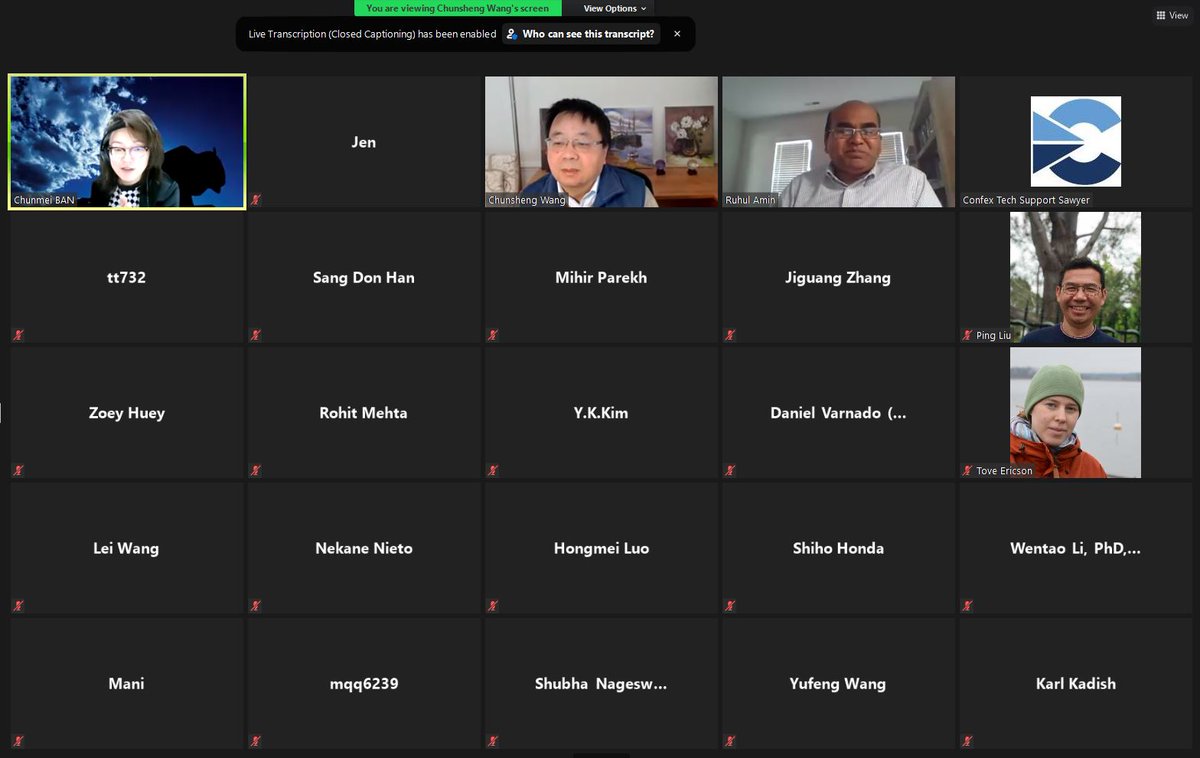The image size is (1200, 758).
Task: Click the name Jiguang Zhang
Action: pyautogui.click(x=838, y=278)
